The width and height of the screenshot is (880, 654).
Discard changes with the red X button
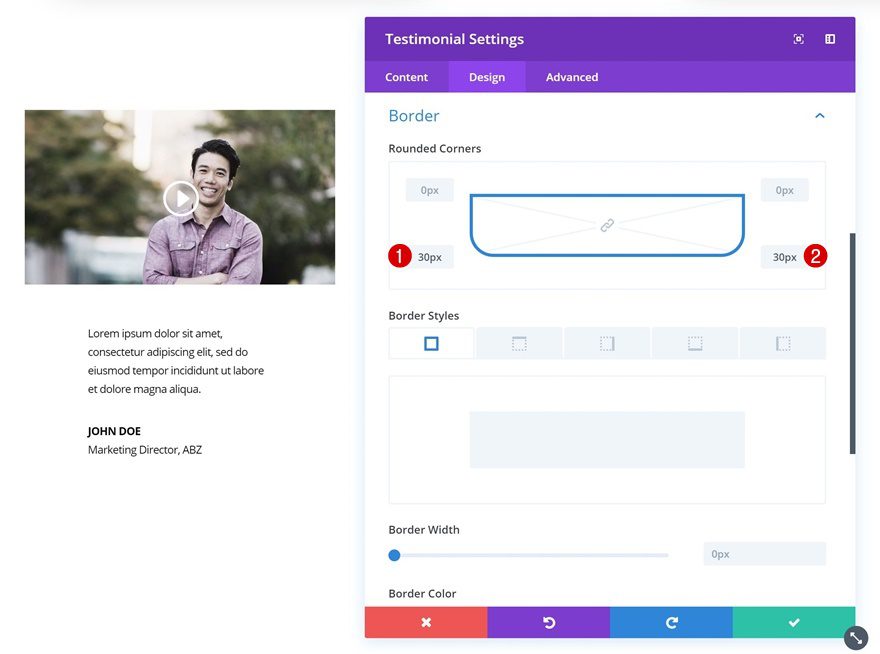[x=425, y=621]
